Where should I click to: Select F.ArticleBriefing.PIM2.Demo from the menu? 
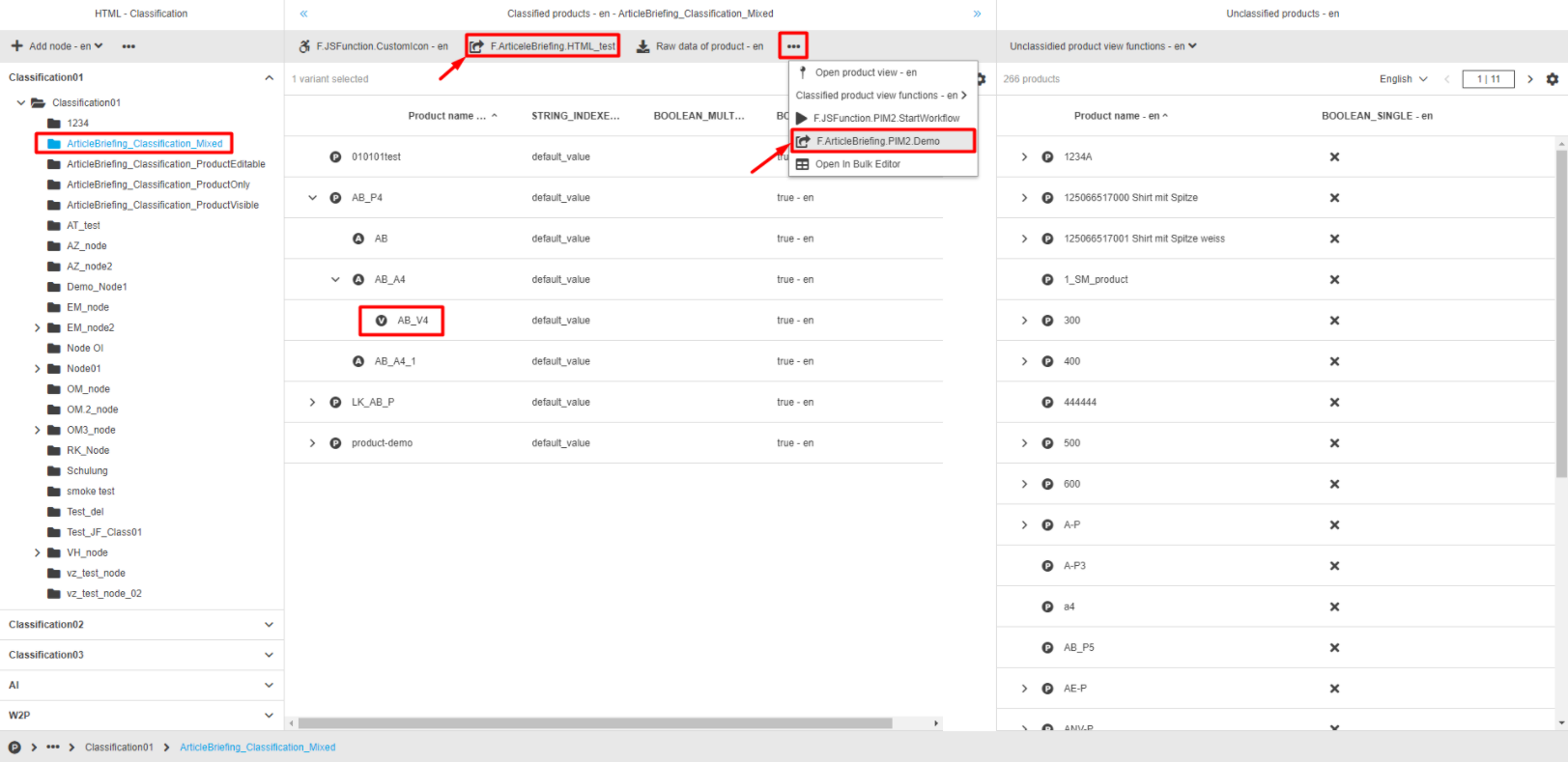(877, 141)
